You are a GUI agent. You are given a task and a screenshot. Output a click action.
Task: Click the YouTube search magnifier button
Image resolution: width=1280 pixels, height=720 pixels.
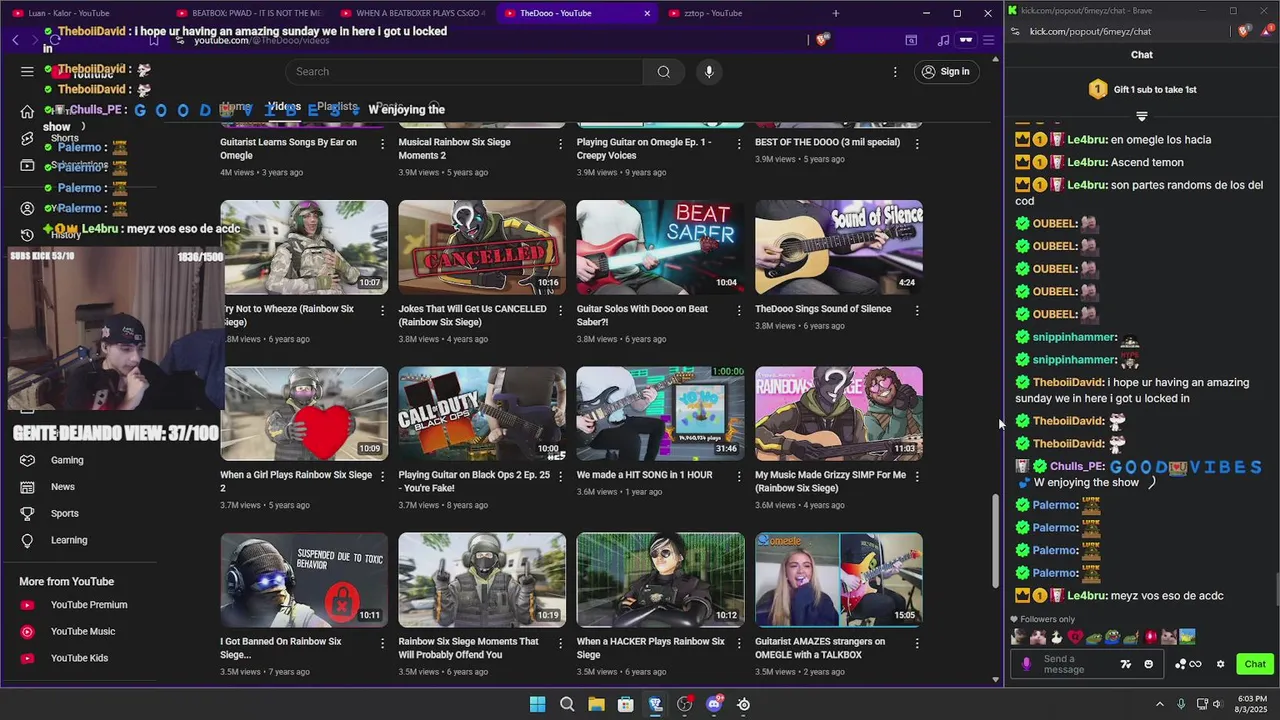point(663,72)
